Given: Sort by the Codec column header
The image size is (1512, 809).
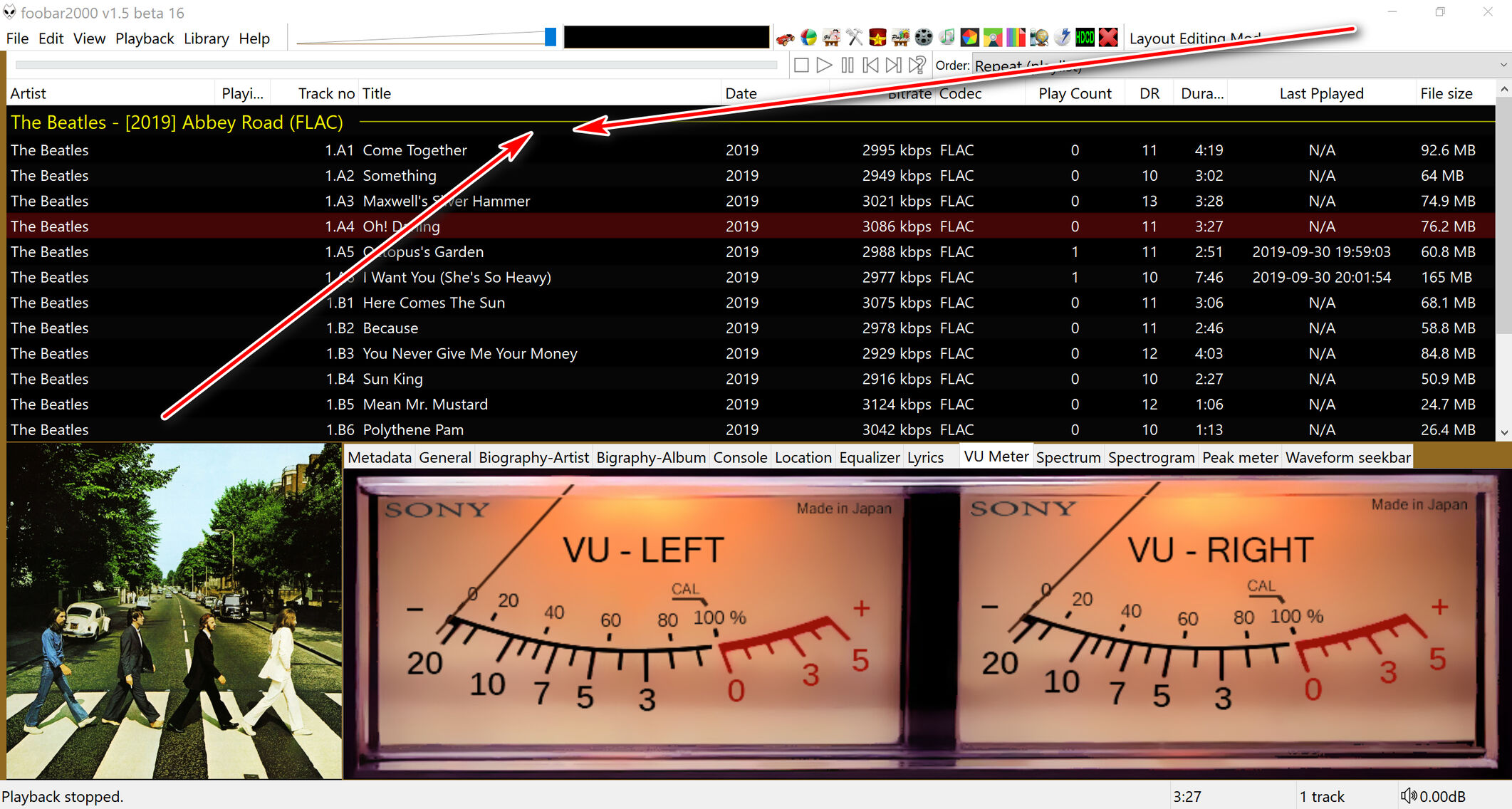Looking at the screenshot, I should pos(980,93).
